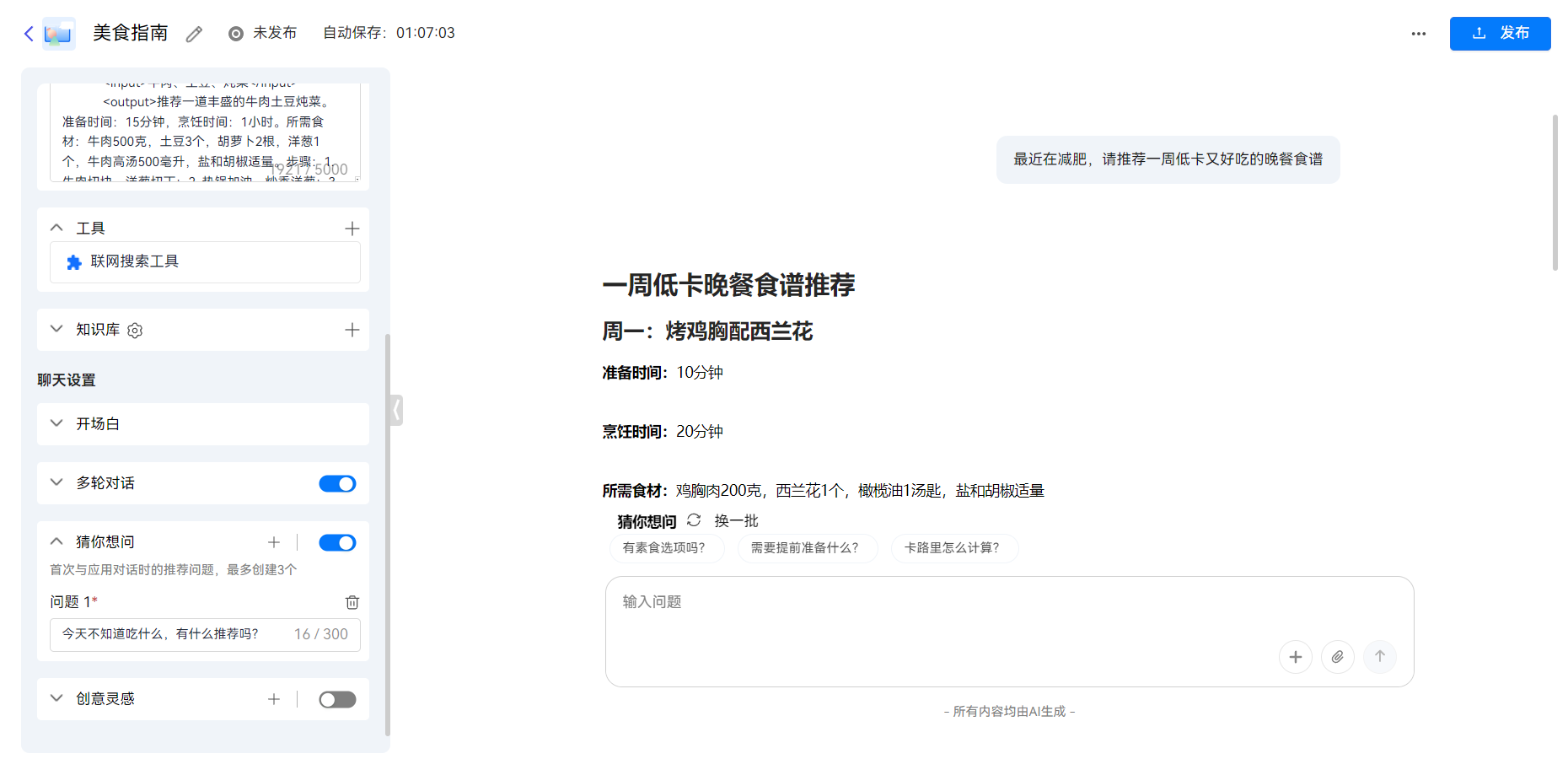Refresh 猜你想问 suggestions with circular arrow
The width and height of the screenshot is (1568, 759).
[x=693, y=520]
